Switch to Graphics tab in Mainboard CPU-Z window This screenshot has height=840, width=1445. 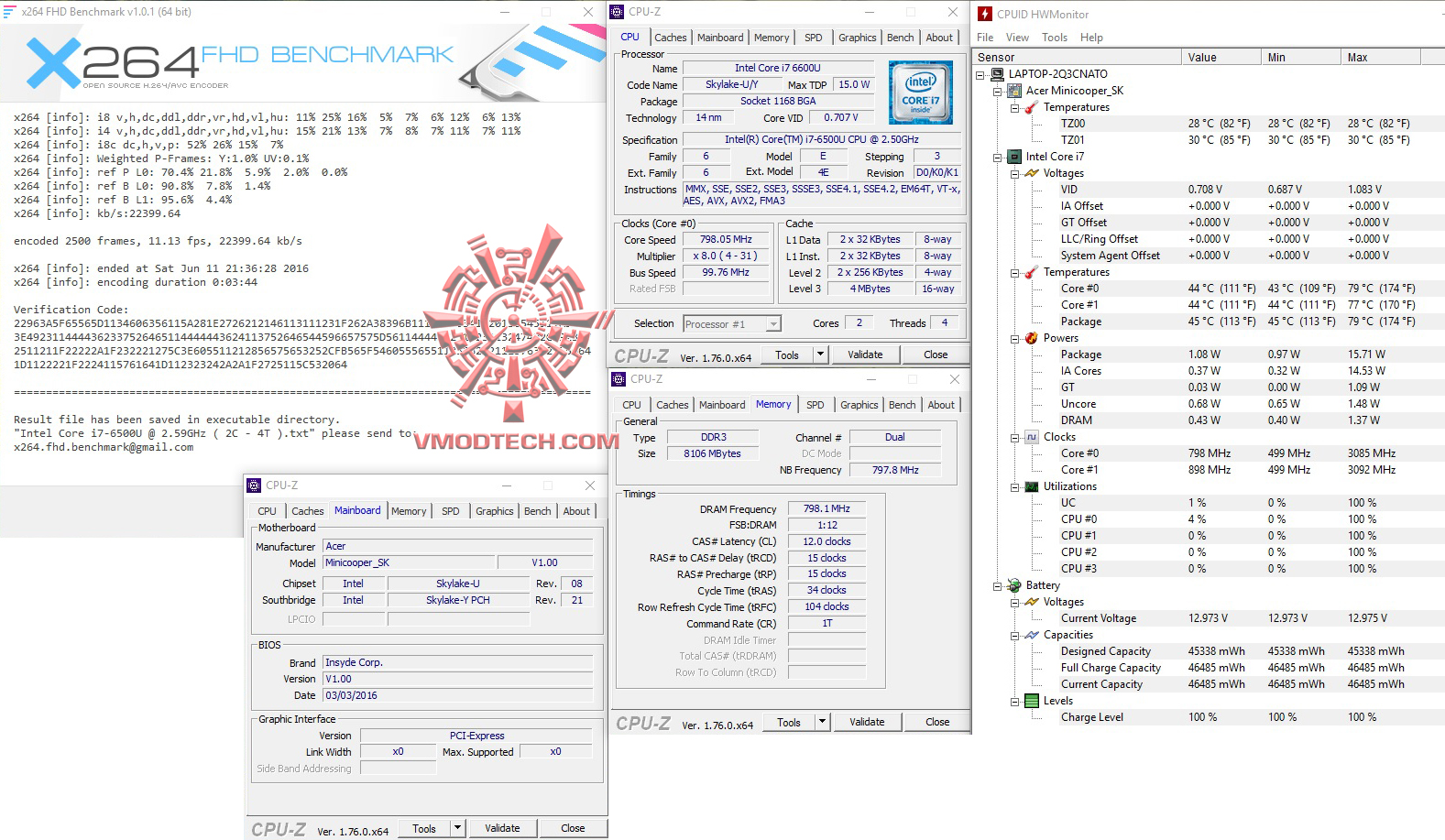pos(494,511)
